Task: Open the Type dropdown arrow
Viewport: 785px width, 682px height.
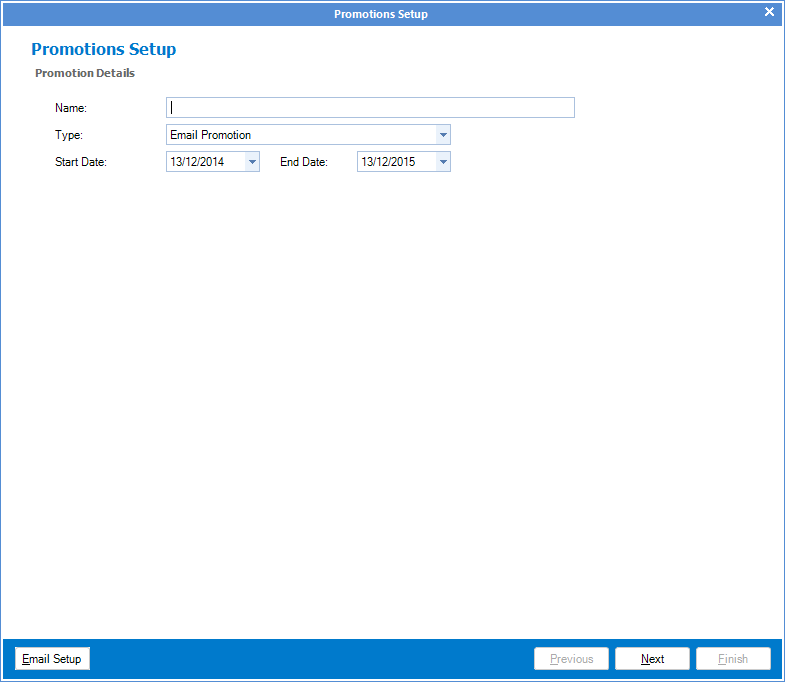Action: pyautogui.click(x=442, y=135)
